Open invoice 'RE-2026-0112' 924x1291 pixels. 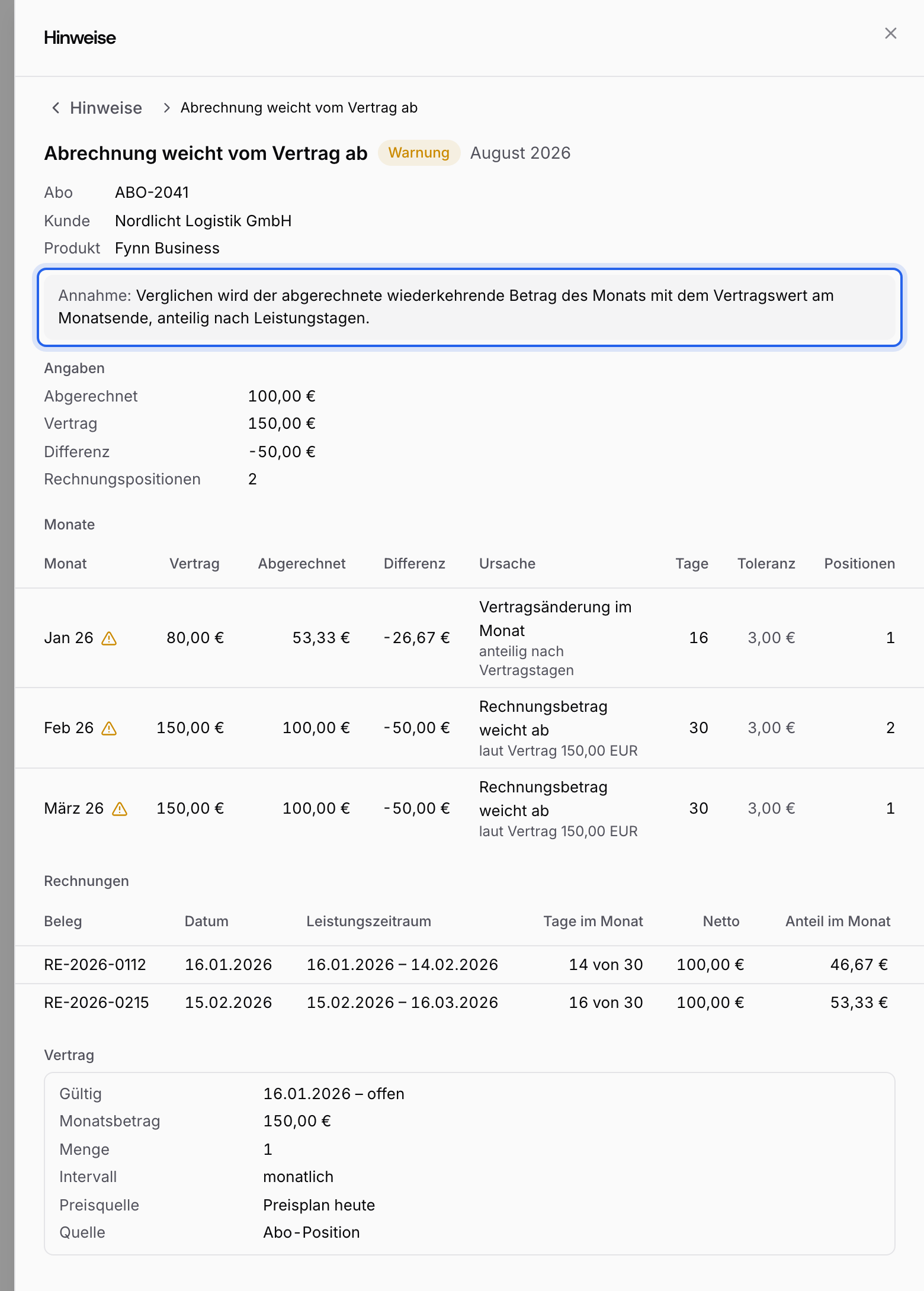click(95, 965)
